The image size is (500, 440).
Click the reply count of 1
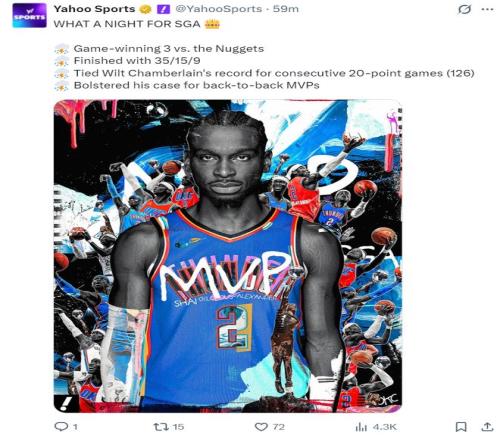click(76, 427)
